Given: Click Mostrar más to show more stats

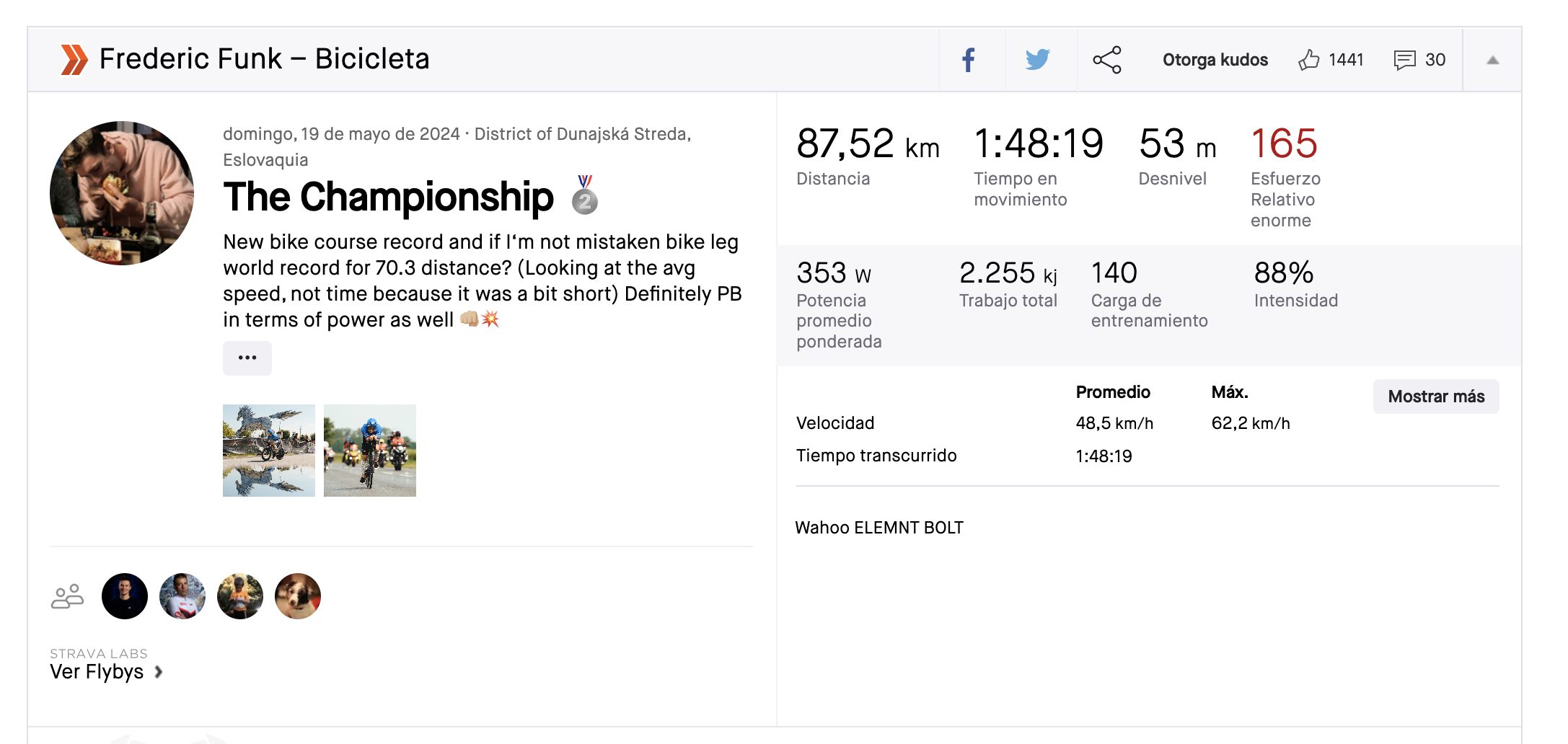Looking at the screenshot, I should point(1435,397).
